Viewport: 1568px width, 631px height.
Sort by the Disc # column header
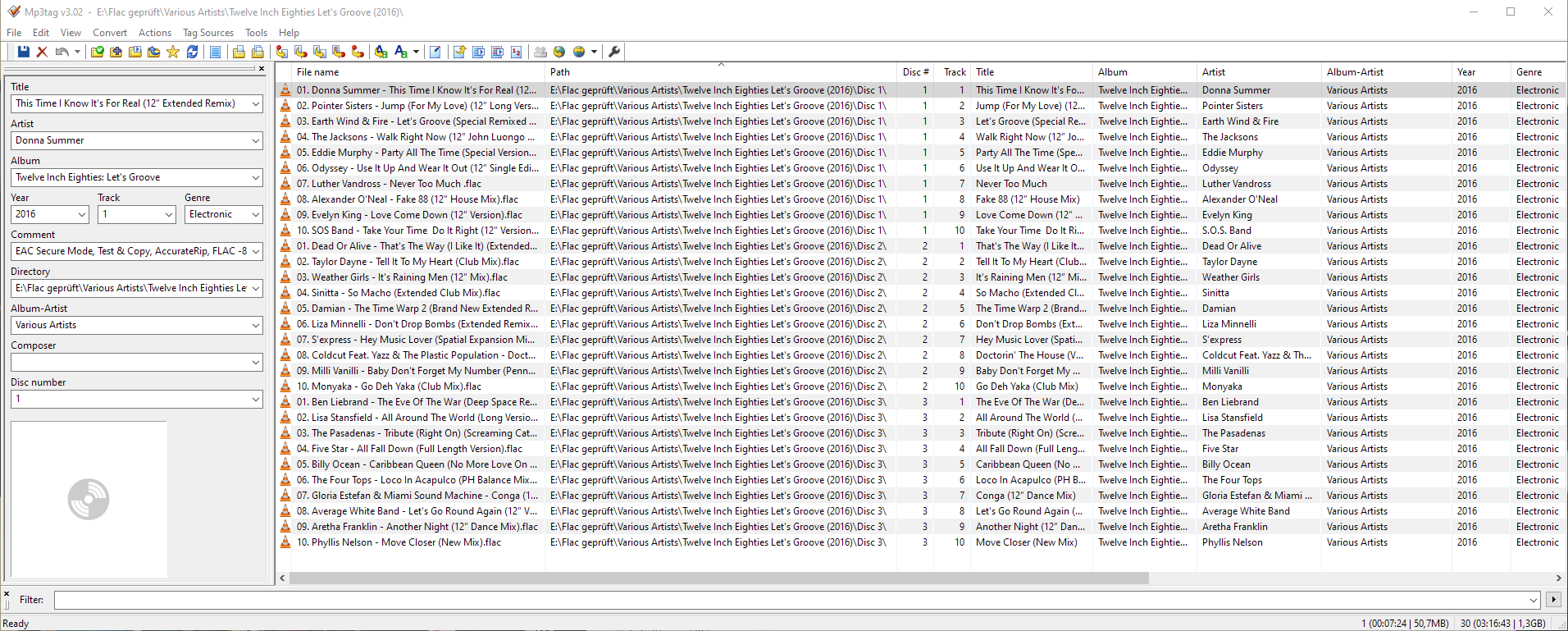click(x=915, y=72)
